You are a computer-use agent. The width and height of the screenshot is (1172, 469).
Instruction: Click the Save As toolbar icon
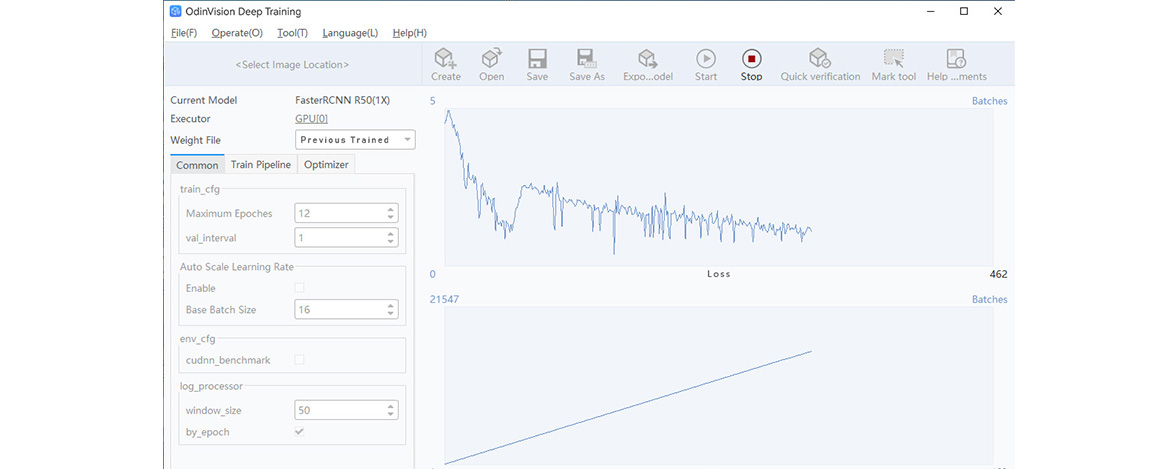pos(587,60)
